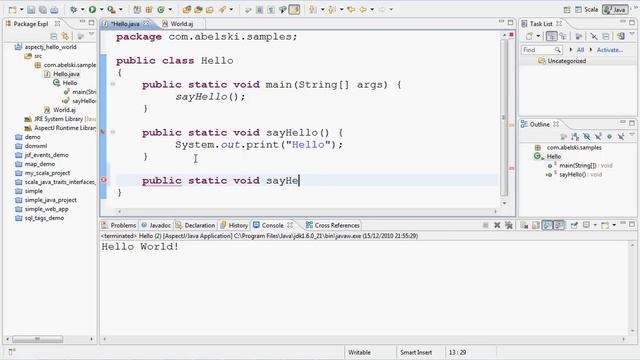
Task: Open Outline view menu triangle
Action: [632, 134]
